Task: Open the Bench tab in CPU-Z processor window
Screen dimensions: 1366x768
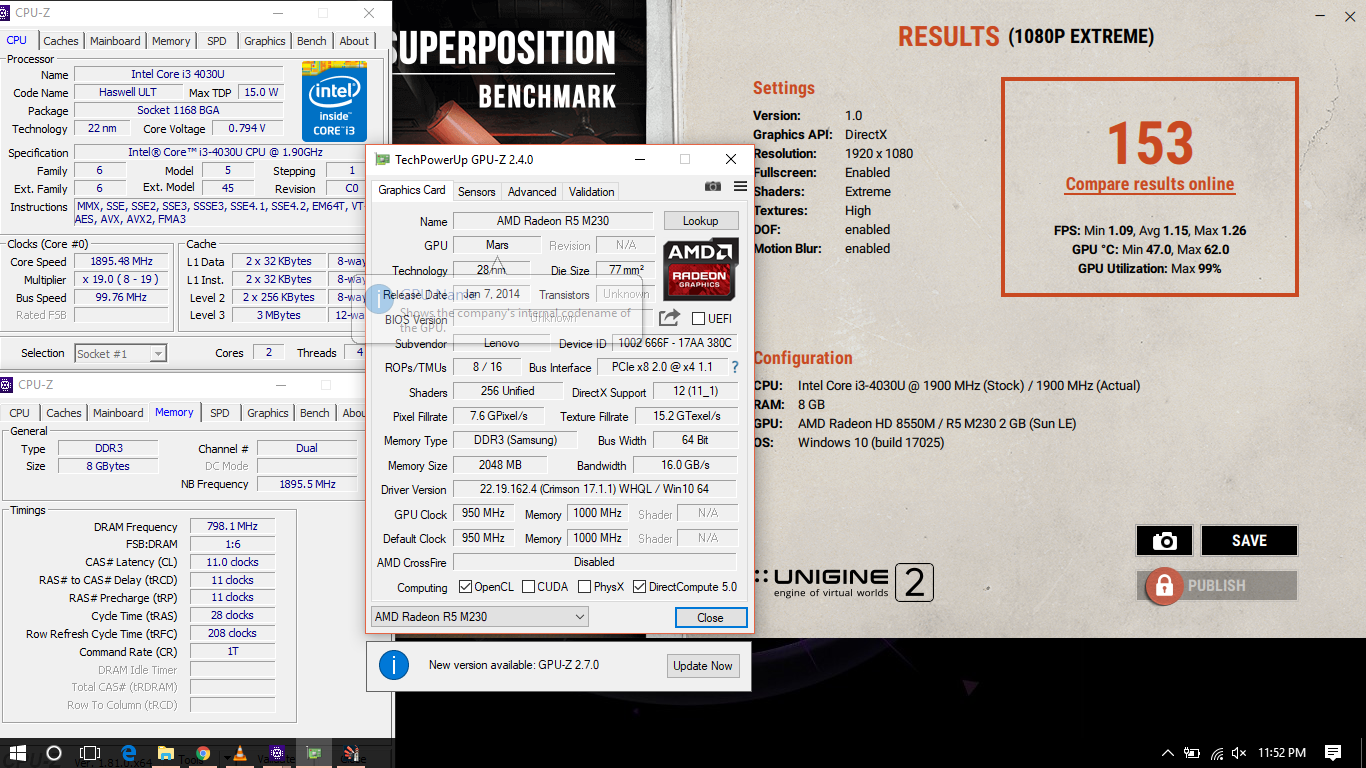Action: [312, 41]
